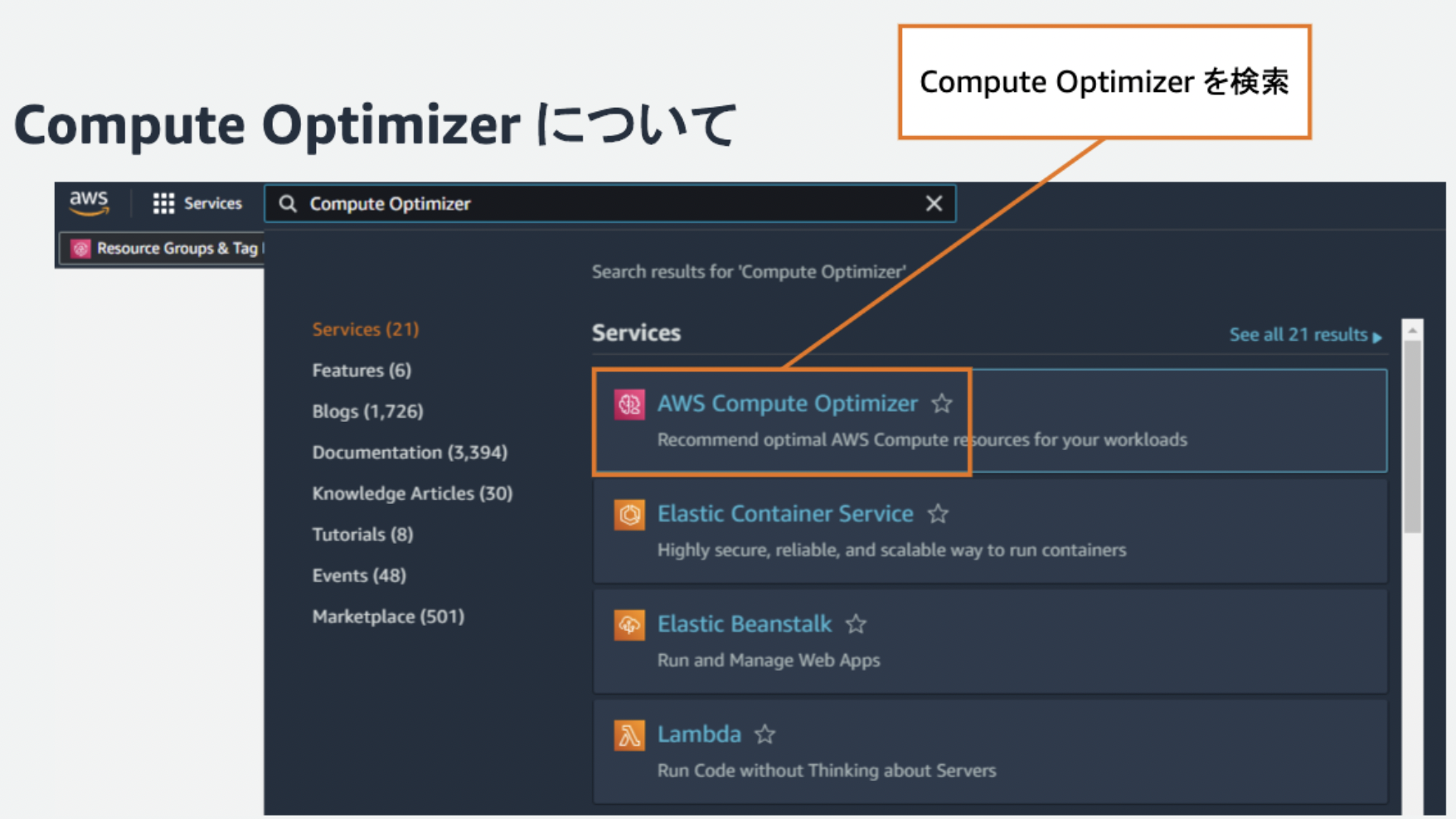Select the Features (6) category

[362, 371]
